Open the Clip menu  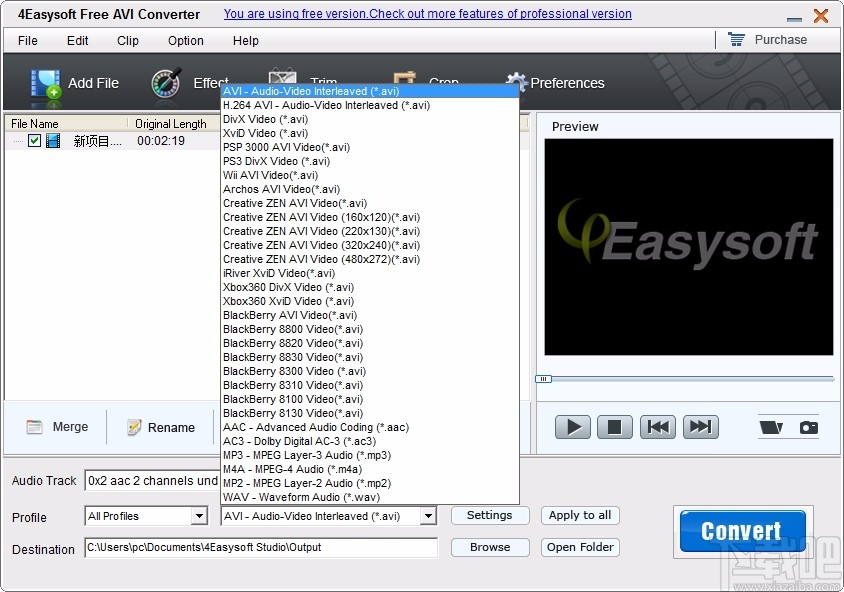click(127, 41)
